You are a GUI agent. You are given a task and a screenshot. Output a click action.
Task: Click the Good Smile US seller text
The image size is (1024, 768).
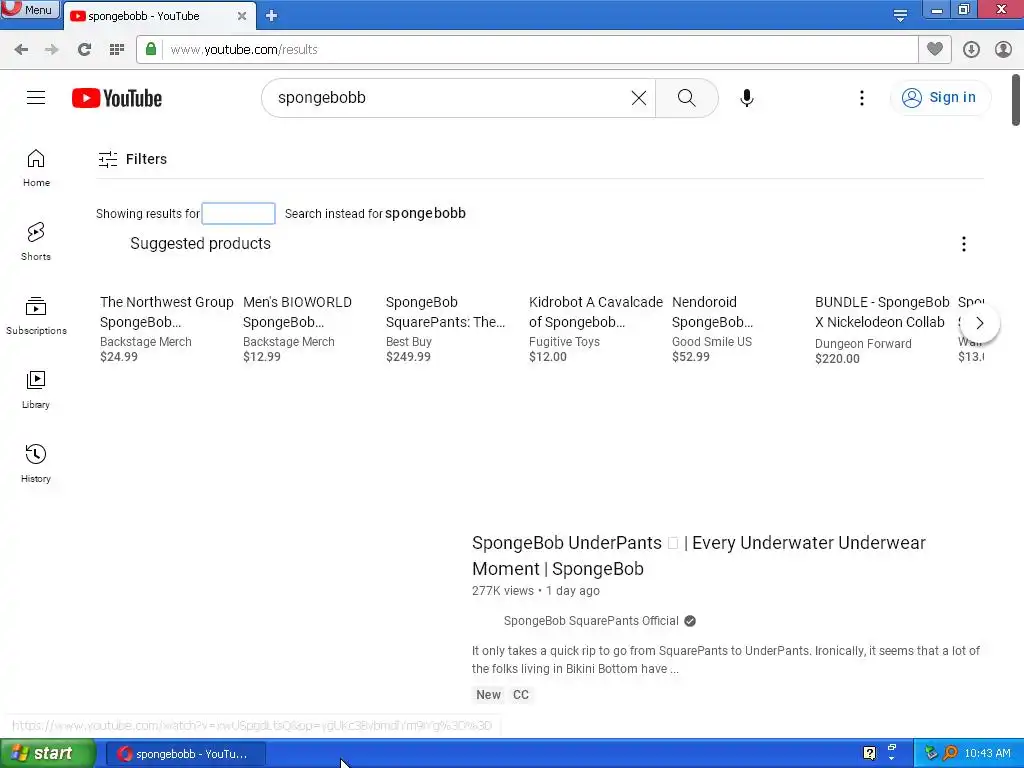(712, 342)
